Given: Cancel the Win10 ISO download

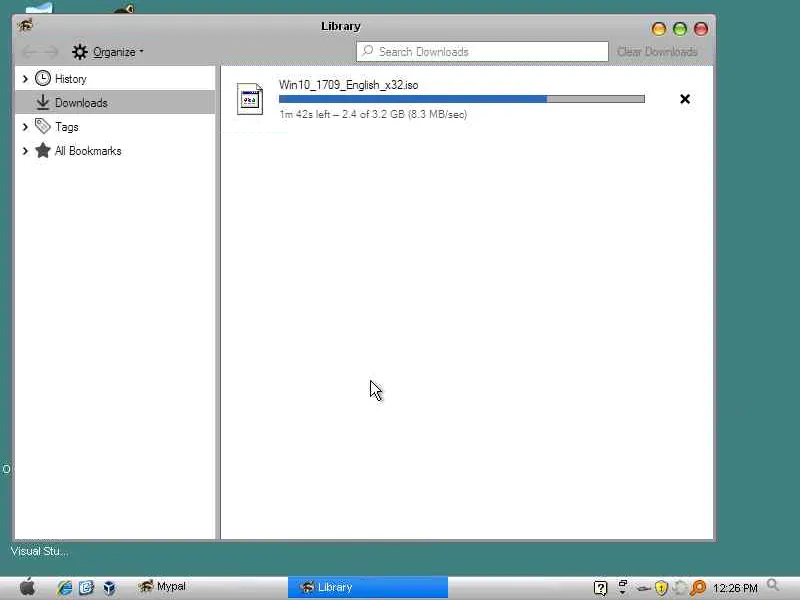Looking at the screenshot, I should (x=685, y=99).
